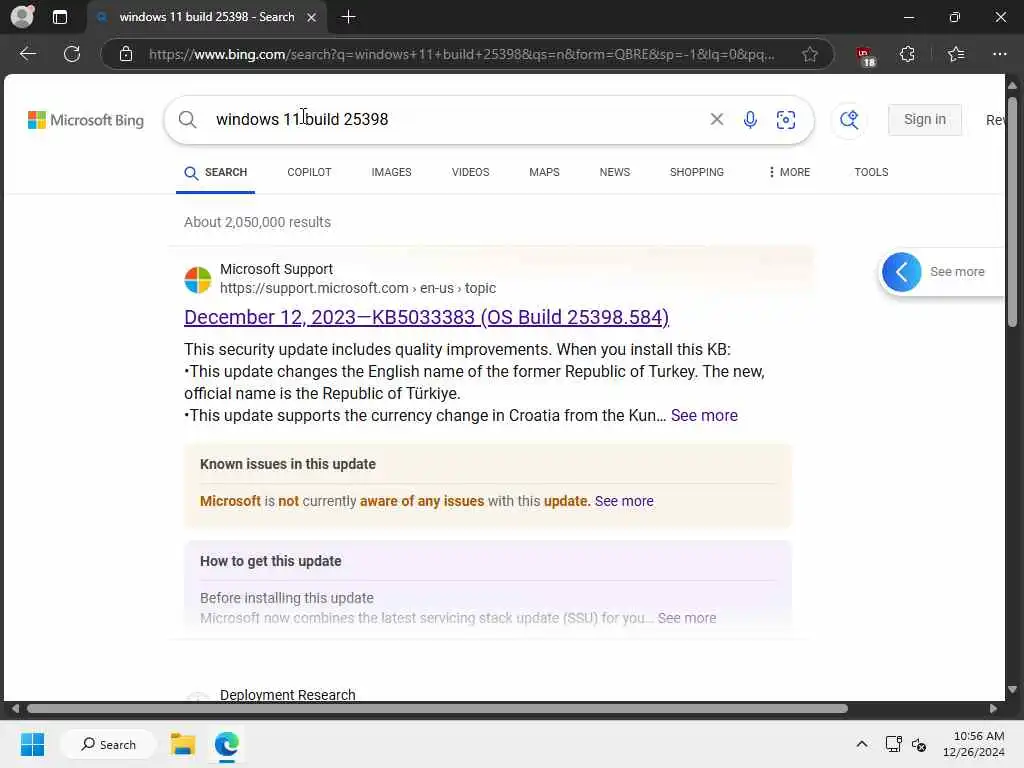
Task: Open the Extensions puzzle icon
Action: (907, 54)
